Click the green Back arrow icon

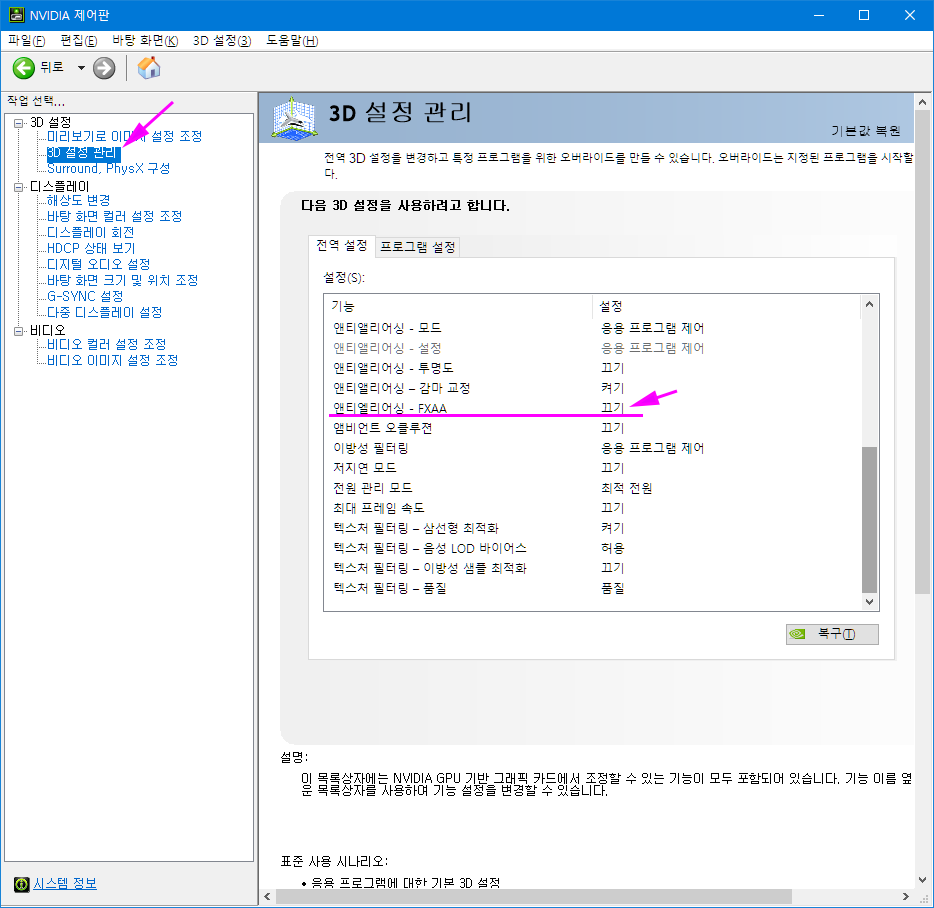coord(24,68)
